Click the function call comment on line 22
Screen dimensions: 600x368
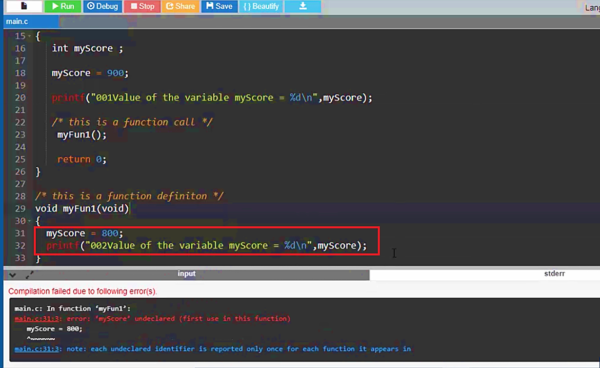click(x=132, y=122)
